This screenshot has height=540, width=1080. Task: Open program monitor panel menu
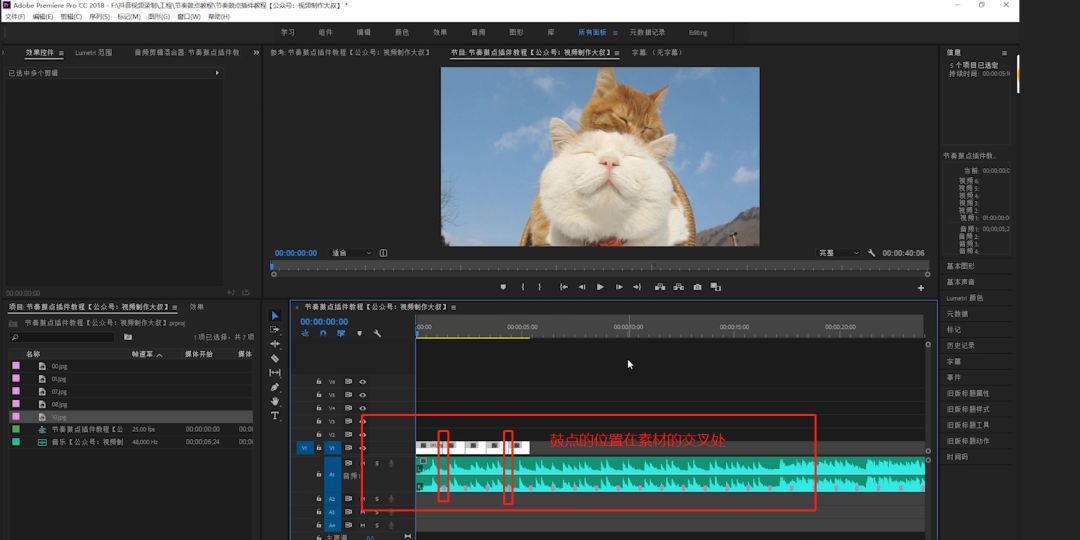pyautogui.click(x=616, y=52)
